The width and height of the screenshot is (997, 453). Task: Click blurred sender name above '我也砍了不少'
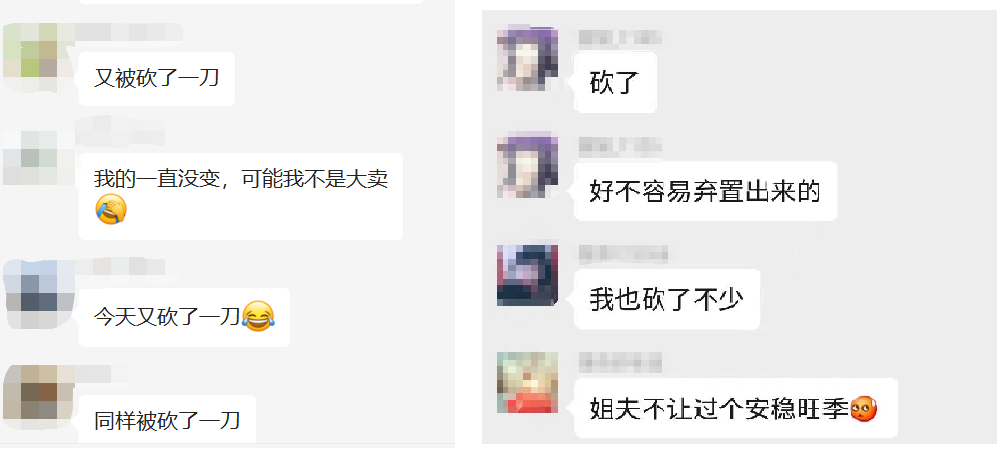click(x=623, y=254)
